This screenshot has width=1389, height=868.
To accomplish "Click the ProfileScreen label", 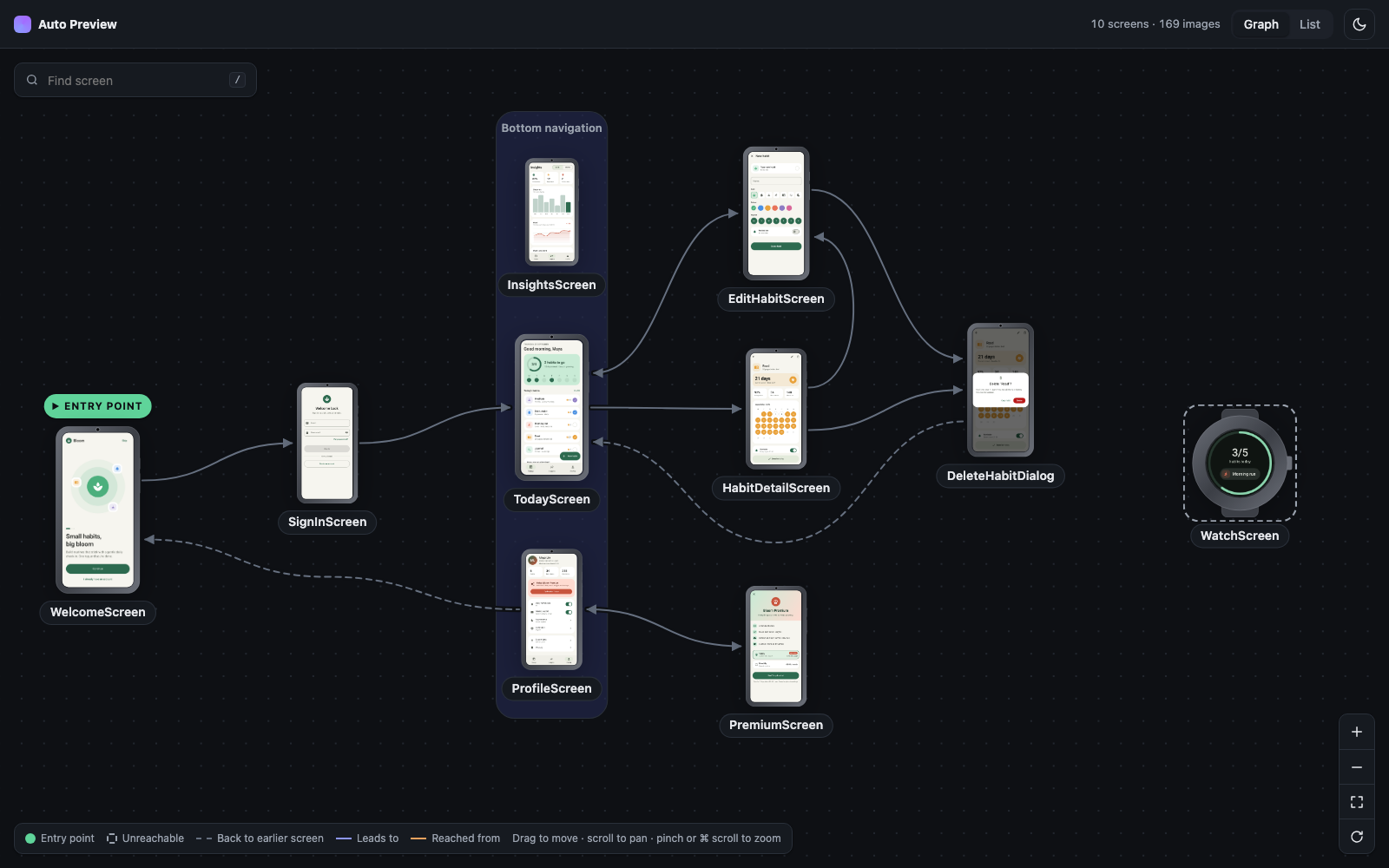I will [551, 688].
